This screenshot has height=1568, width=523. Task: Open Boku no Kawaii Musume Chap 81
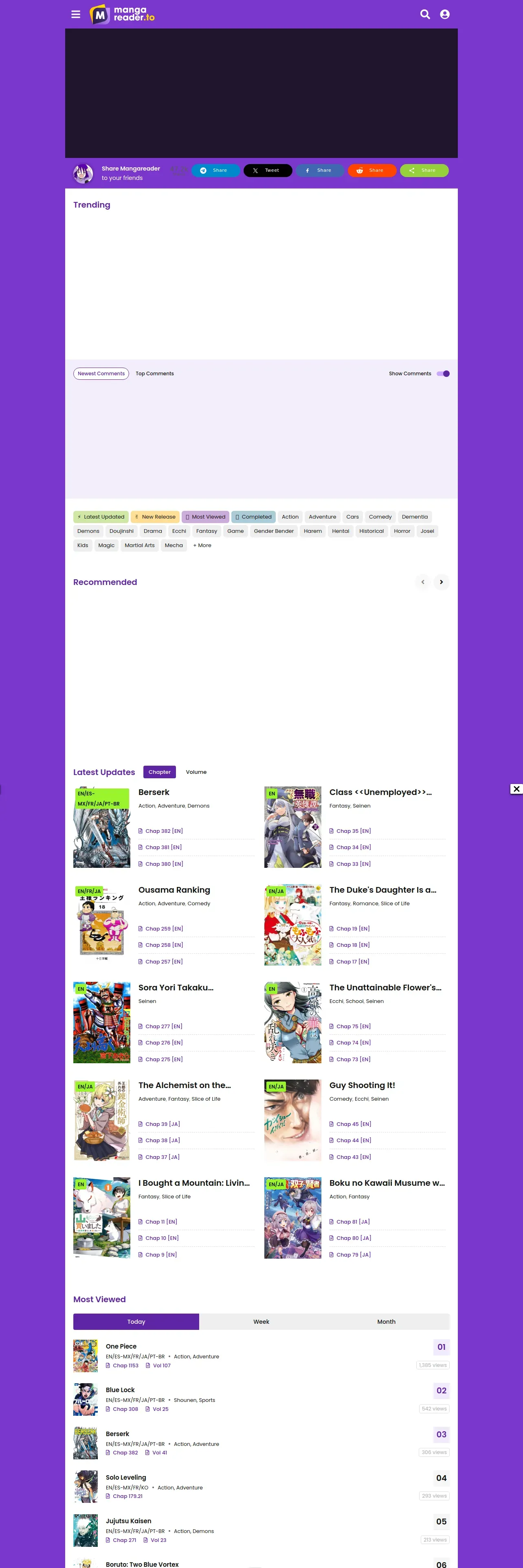pyautogui.click(x=354, y=1222)
